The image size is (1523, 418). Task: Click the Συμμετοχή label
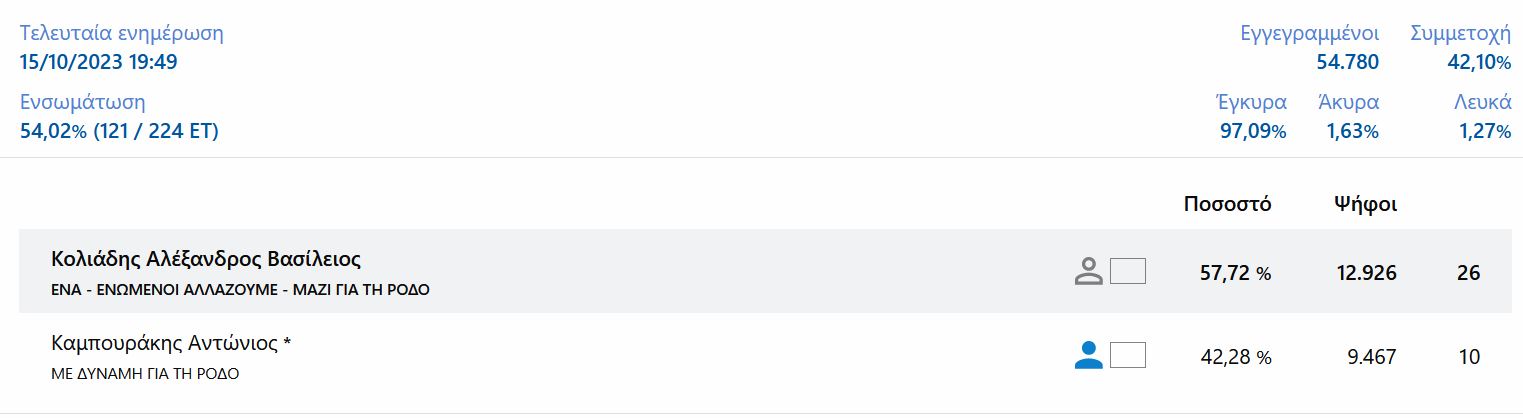(1459, 33)
